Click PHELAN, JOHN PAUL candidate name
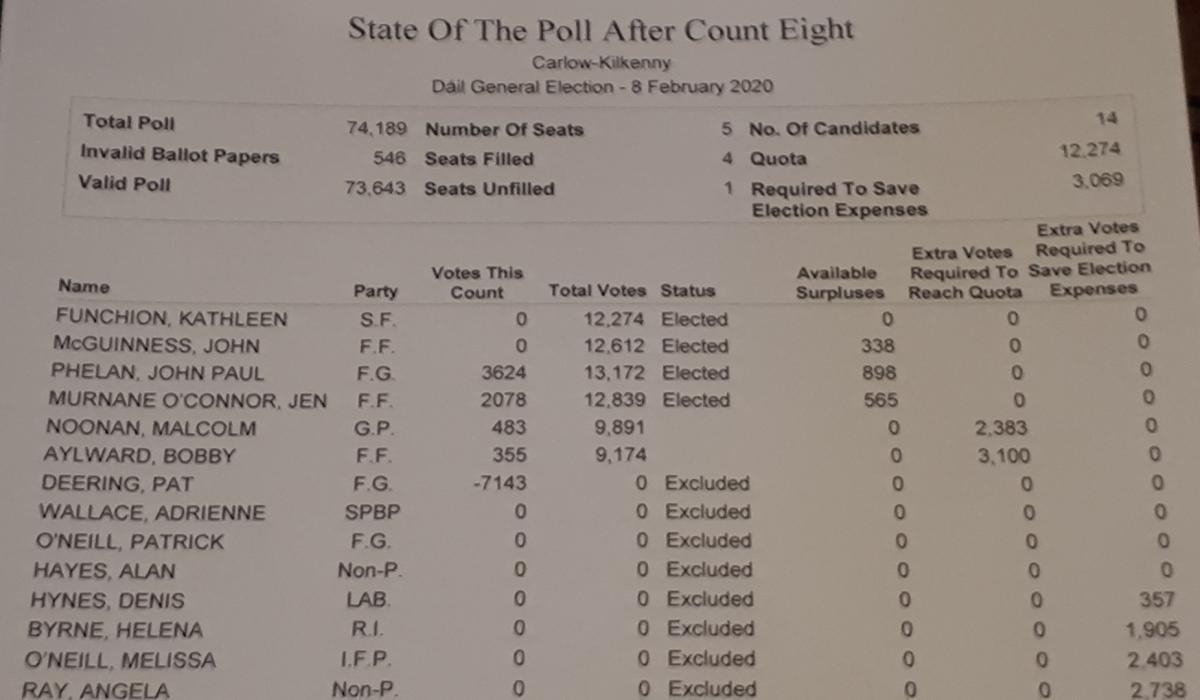This screenshot has width=1200, height=700. pos(158,374)
